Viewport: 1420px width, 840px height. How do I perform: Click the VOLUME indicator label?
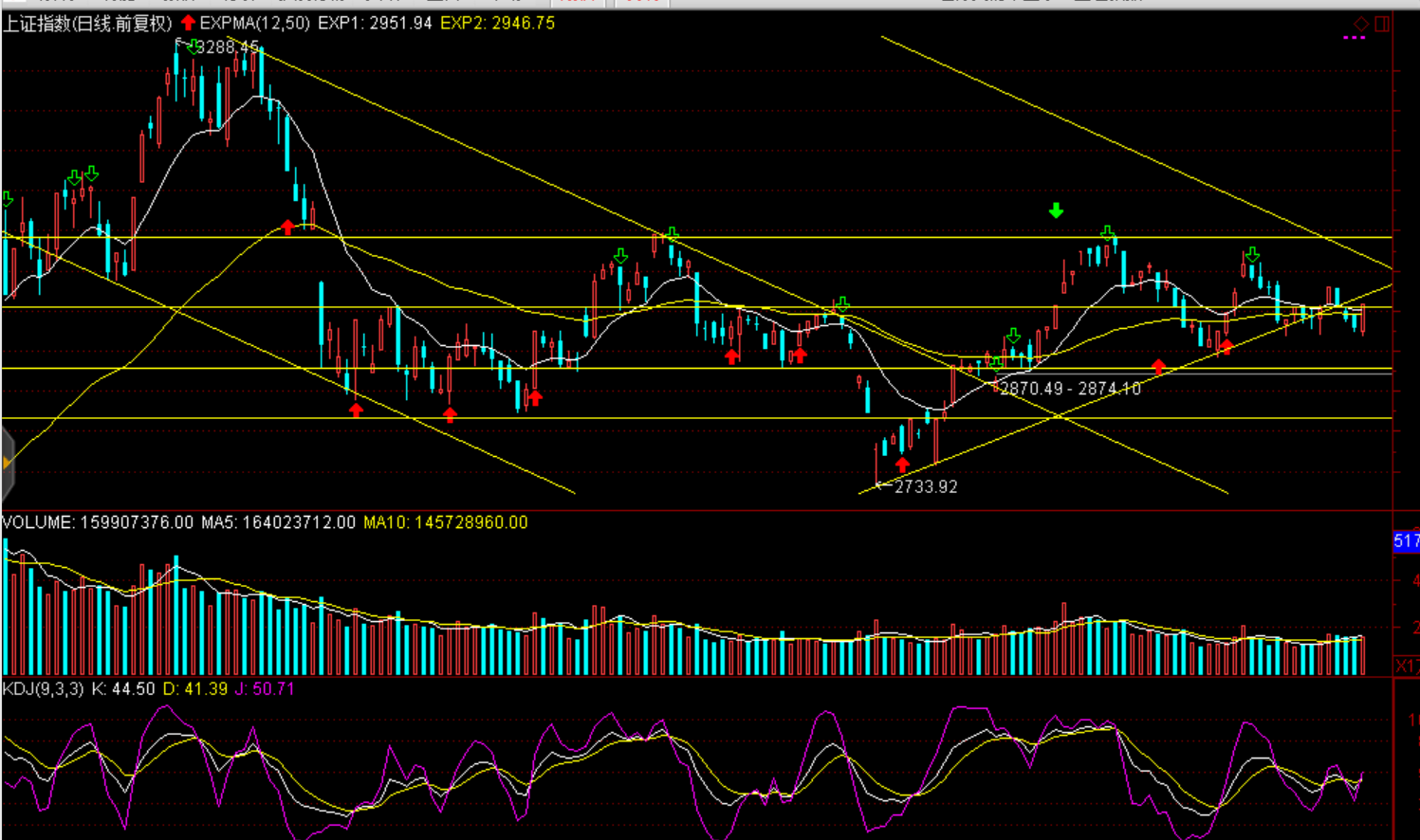tap(38, 522)
